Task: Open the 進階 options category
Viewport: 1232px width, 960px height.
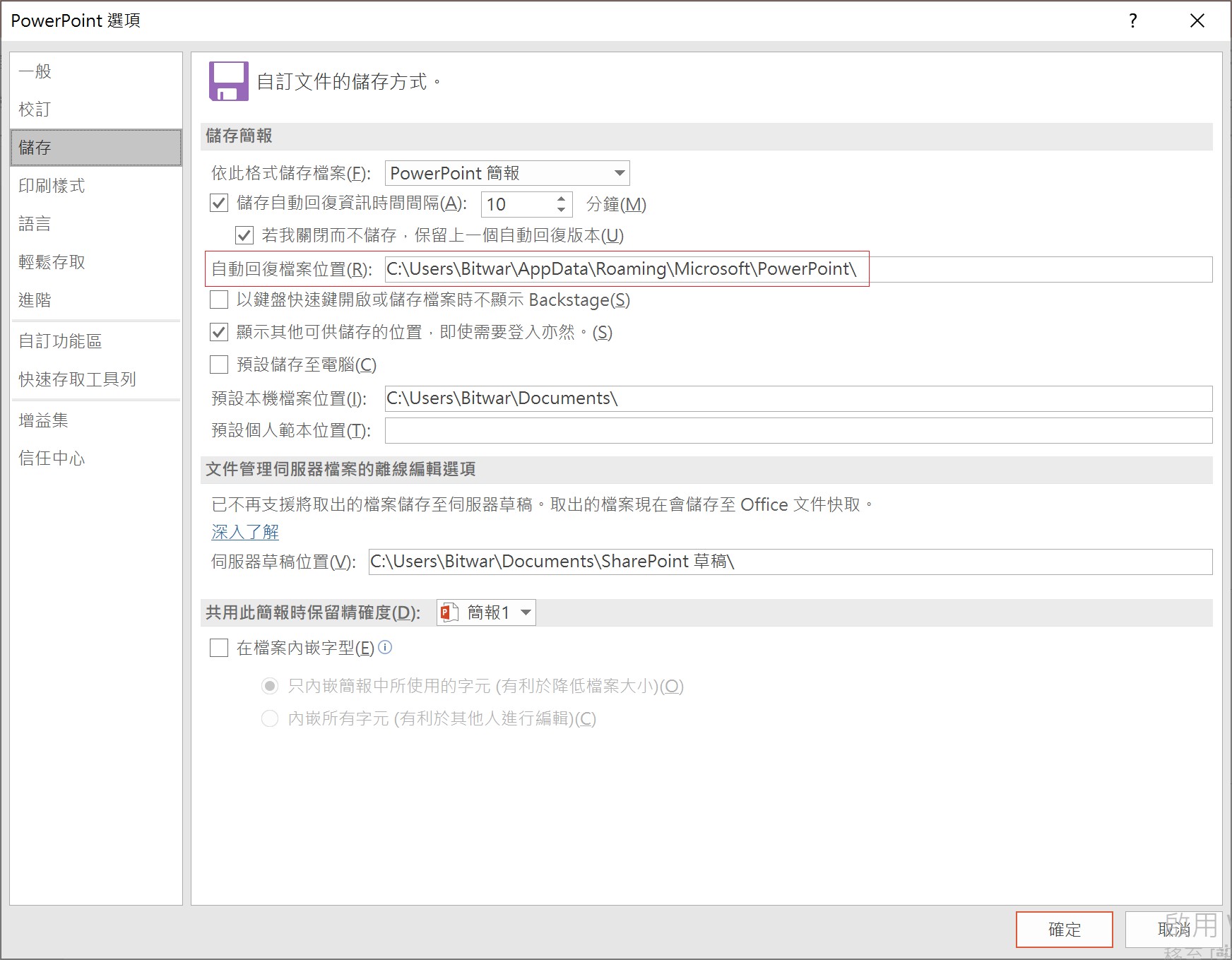Action: click(96, 300)
